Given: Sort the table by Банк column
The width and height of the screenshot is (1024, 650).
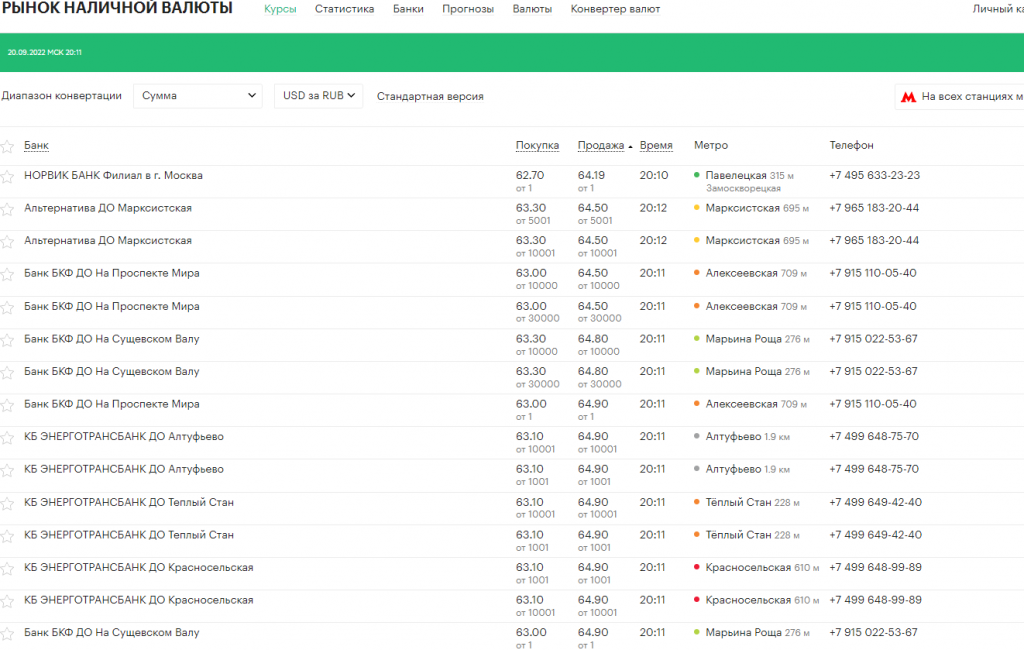Looking at the screenshot, I should (37, 145).
